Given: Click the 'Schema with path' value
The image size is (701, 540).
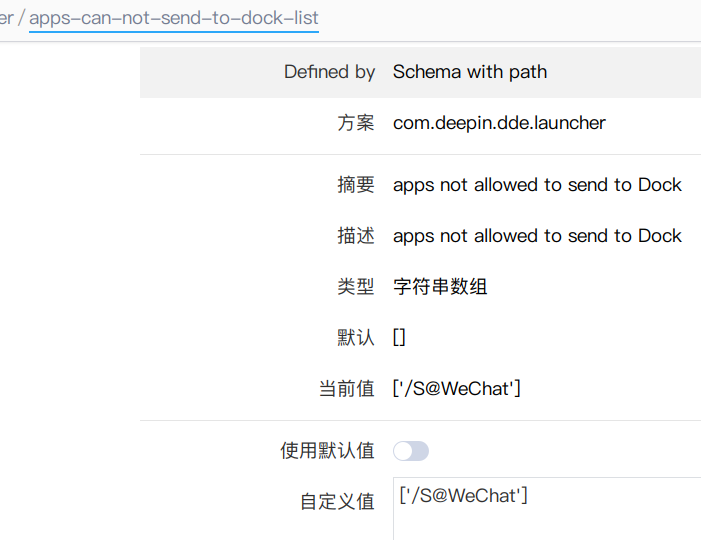Looking at the screenshot, I should (470, 72).
